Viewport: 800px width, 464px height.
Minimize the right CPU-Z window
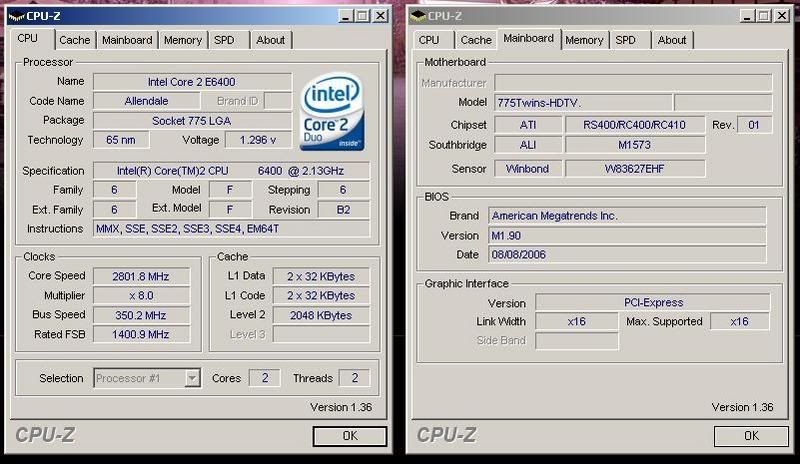pyautogui.click(x=747, y=16)
